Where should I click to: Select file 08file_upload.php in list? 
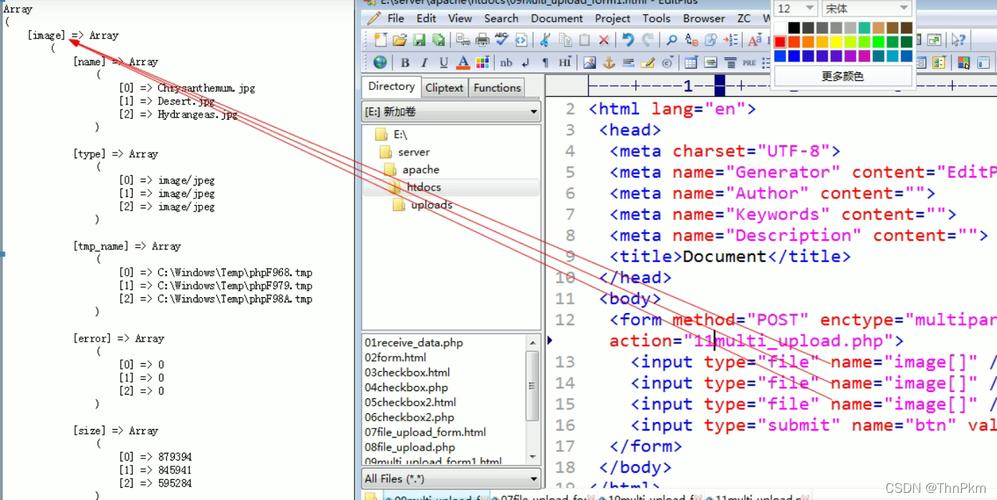[410, 447]
